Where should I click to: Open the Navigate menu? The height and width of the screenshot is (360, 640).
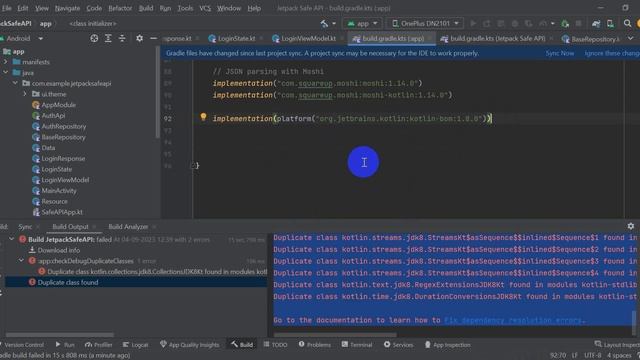click(x=67, y=8)
